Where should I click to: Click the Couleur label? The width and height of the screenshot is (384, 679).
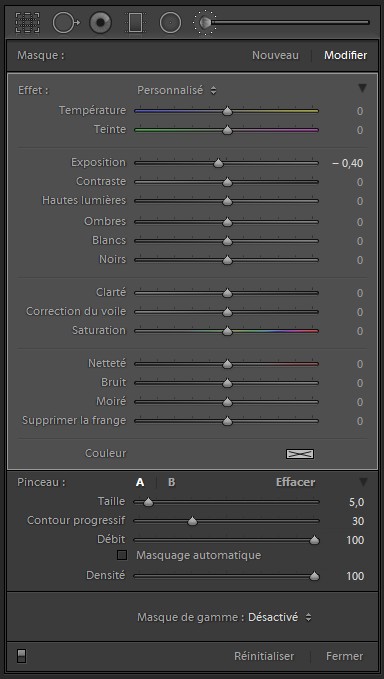point(106,453)
